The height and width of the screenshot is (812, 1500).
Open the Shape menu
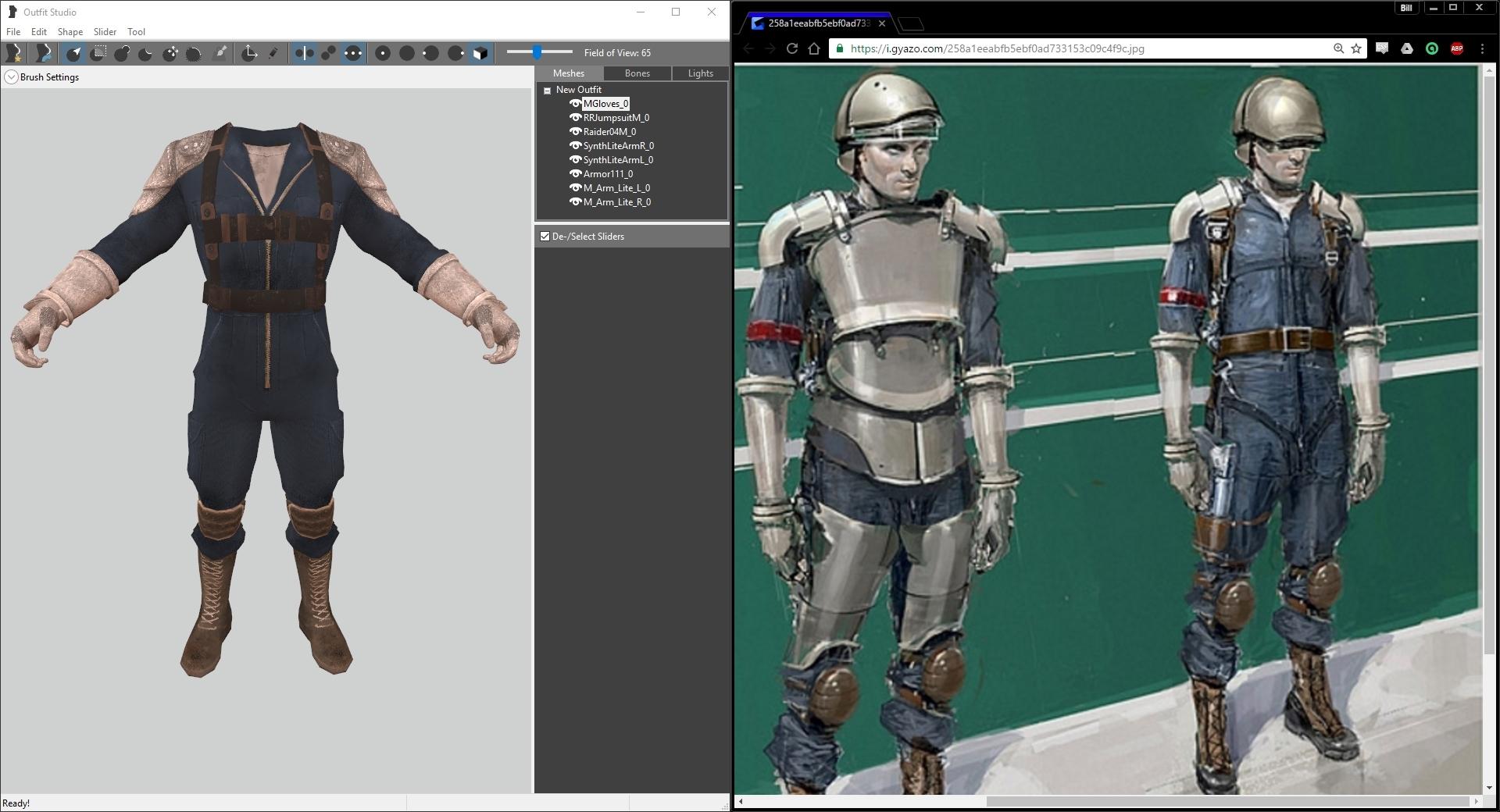(70, 32)
